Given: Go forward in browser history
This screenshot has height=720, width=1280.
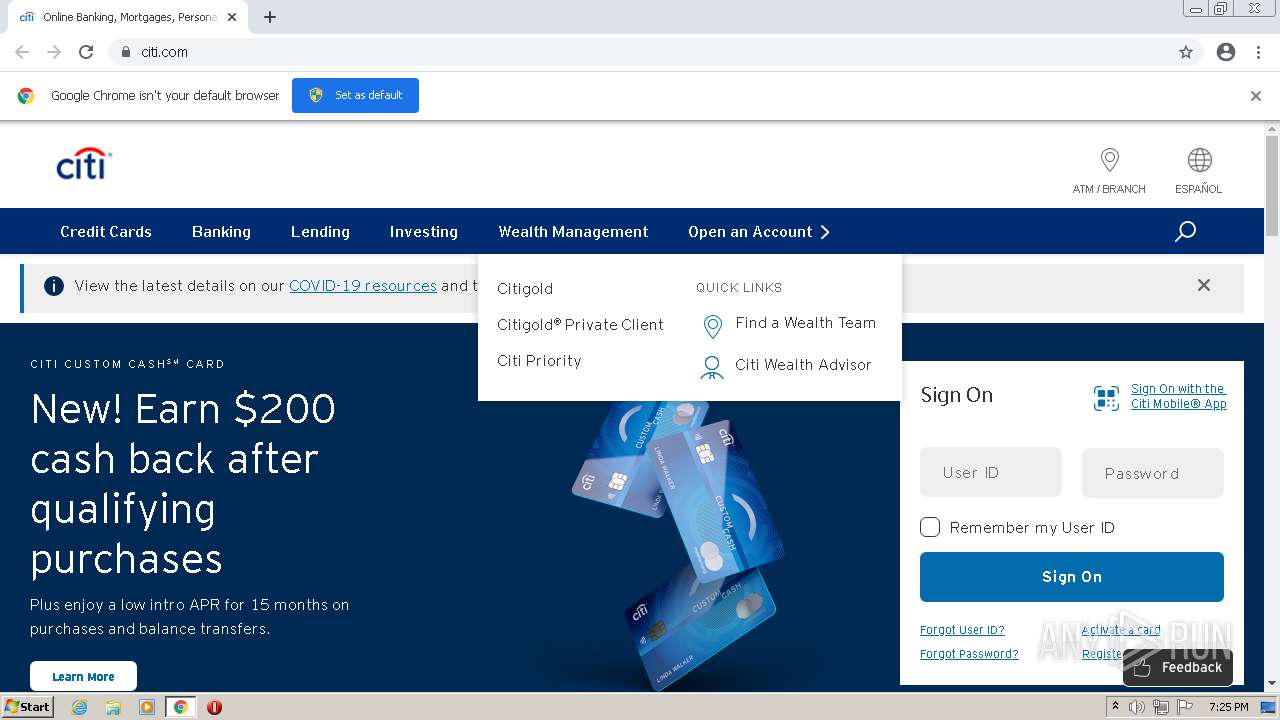Looking at the screenshot, I should 54,52.
